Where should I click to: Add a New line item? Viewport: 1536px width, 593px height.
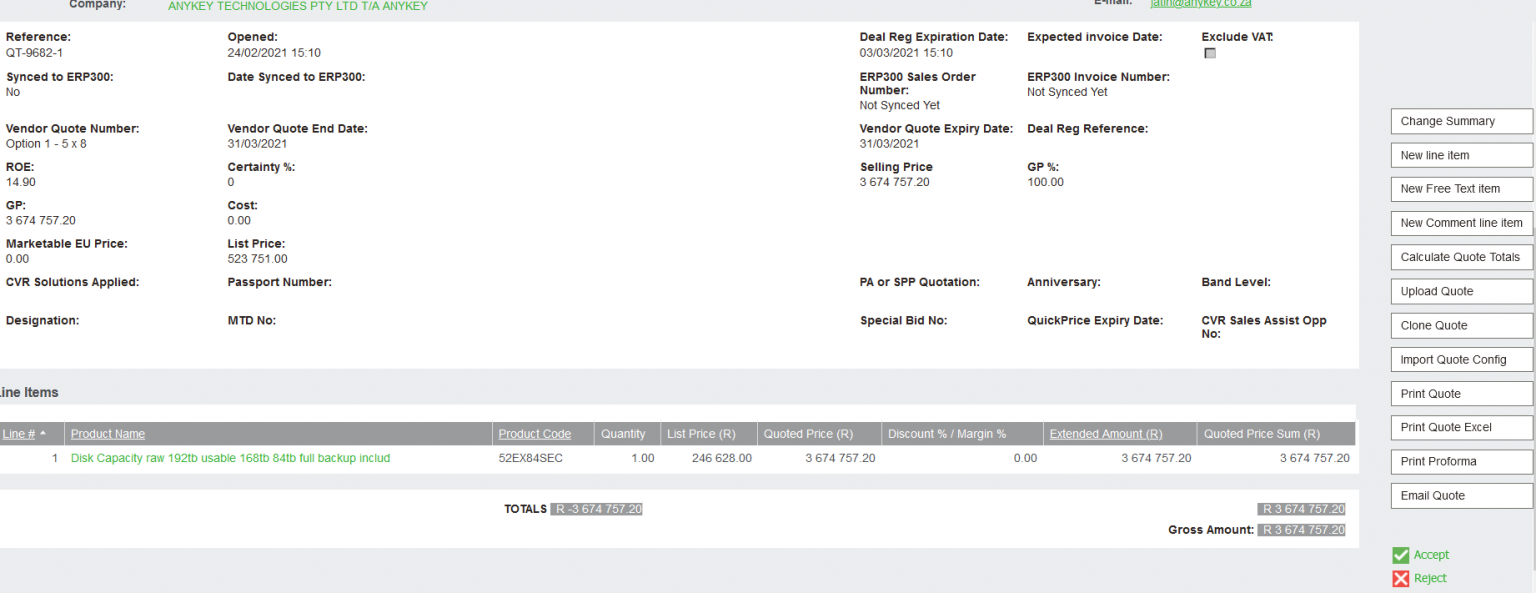coord(1461,155)
